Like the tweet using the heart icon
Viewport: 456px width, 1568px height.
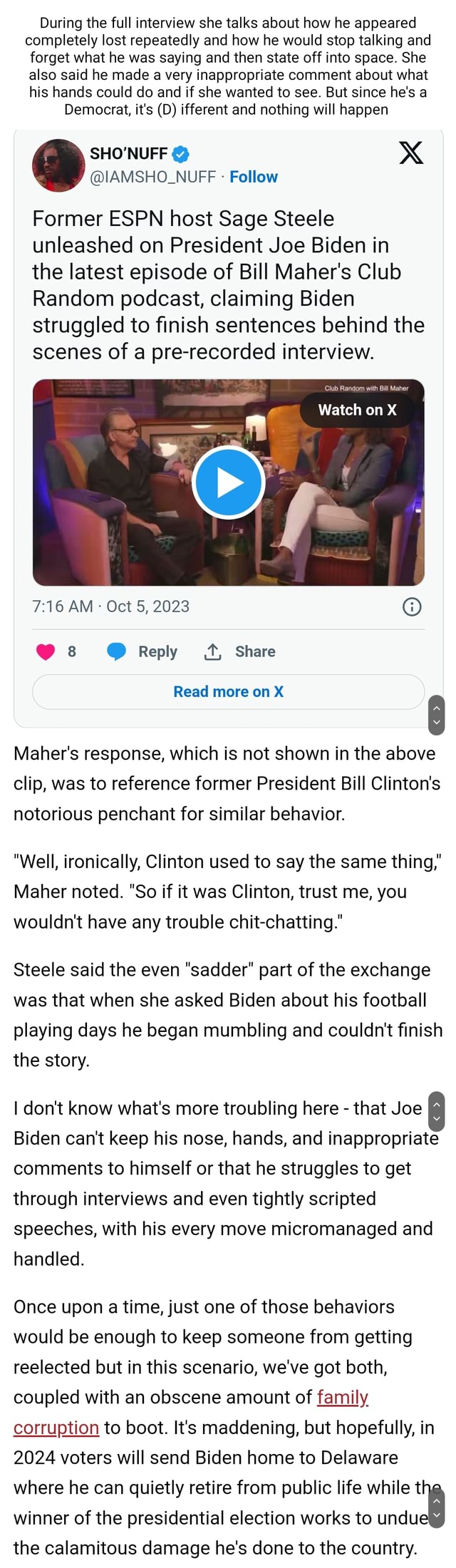coord(45,651)
